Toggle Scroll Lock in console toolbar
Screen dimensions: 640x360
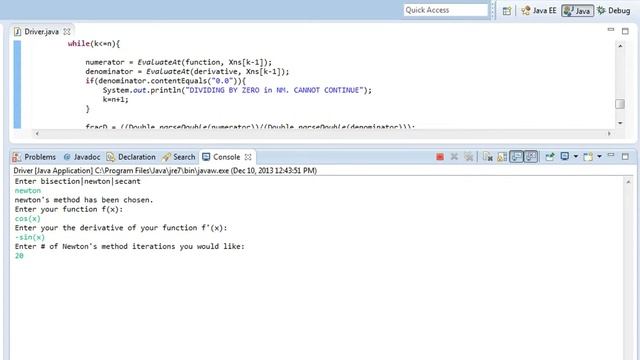click(502, 157)
